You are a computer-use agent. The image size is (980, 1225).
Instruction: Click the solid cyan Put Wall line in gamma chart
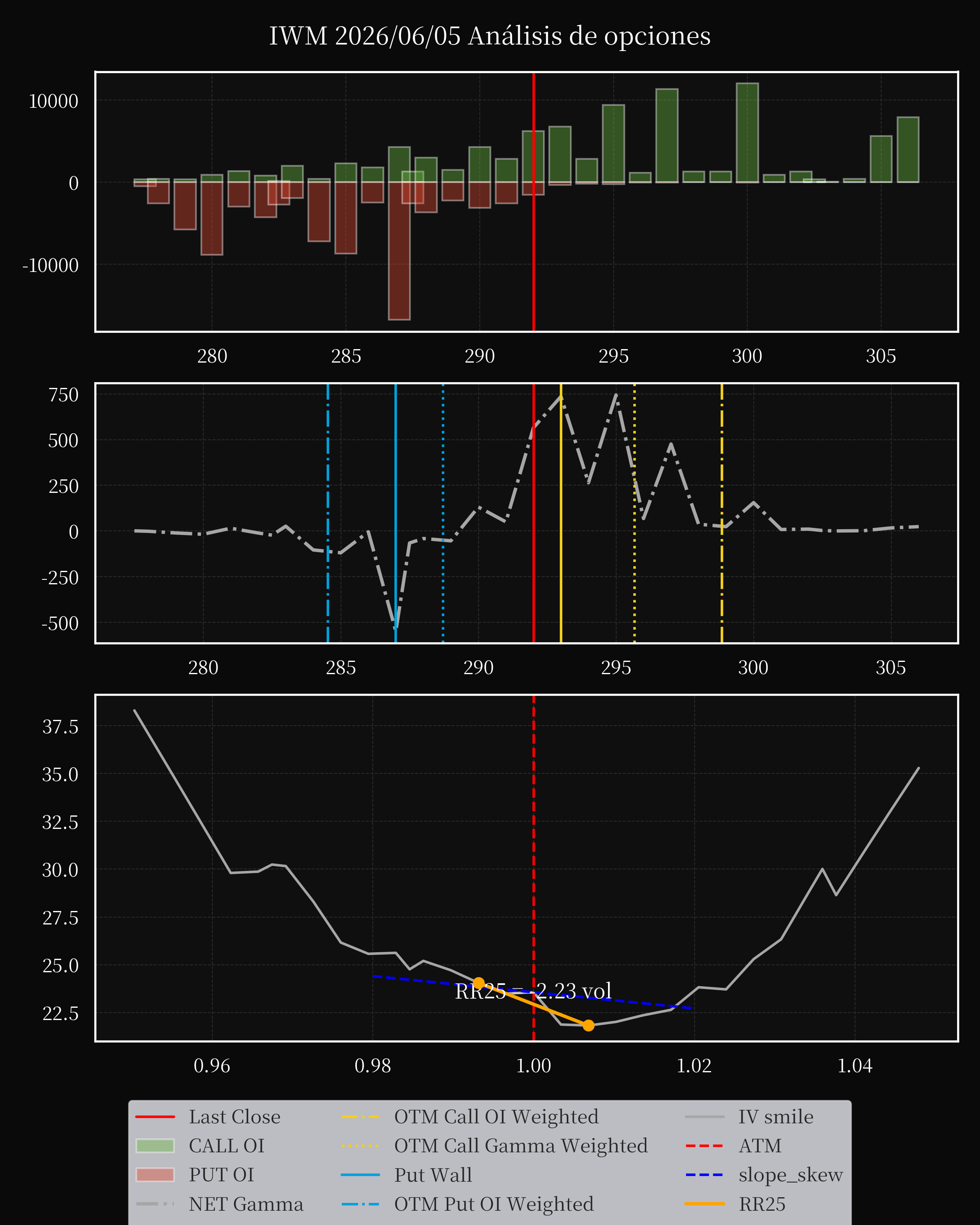pyautogui.click(x=395, y=513)
